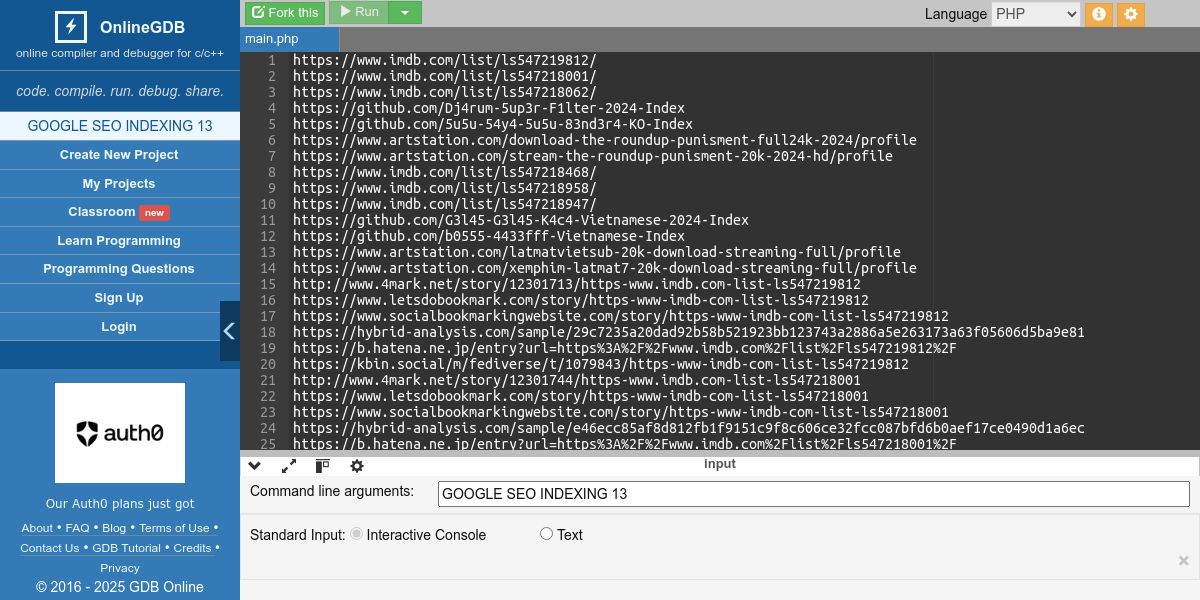Open the Run button's dropdown arrow
The image size is (1200, 600).
404,12
